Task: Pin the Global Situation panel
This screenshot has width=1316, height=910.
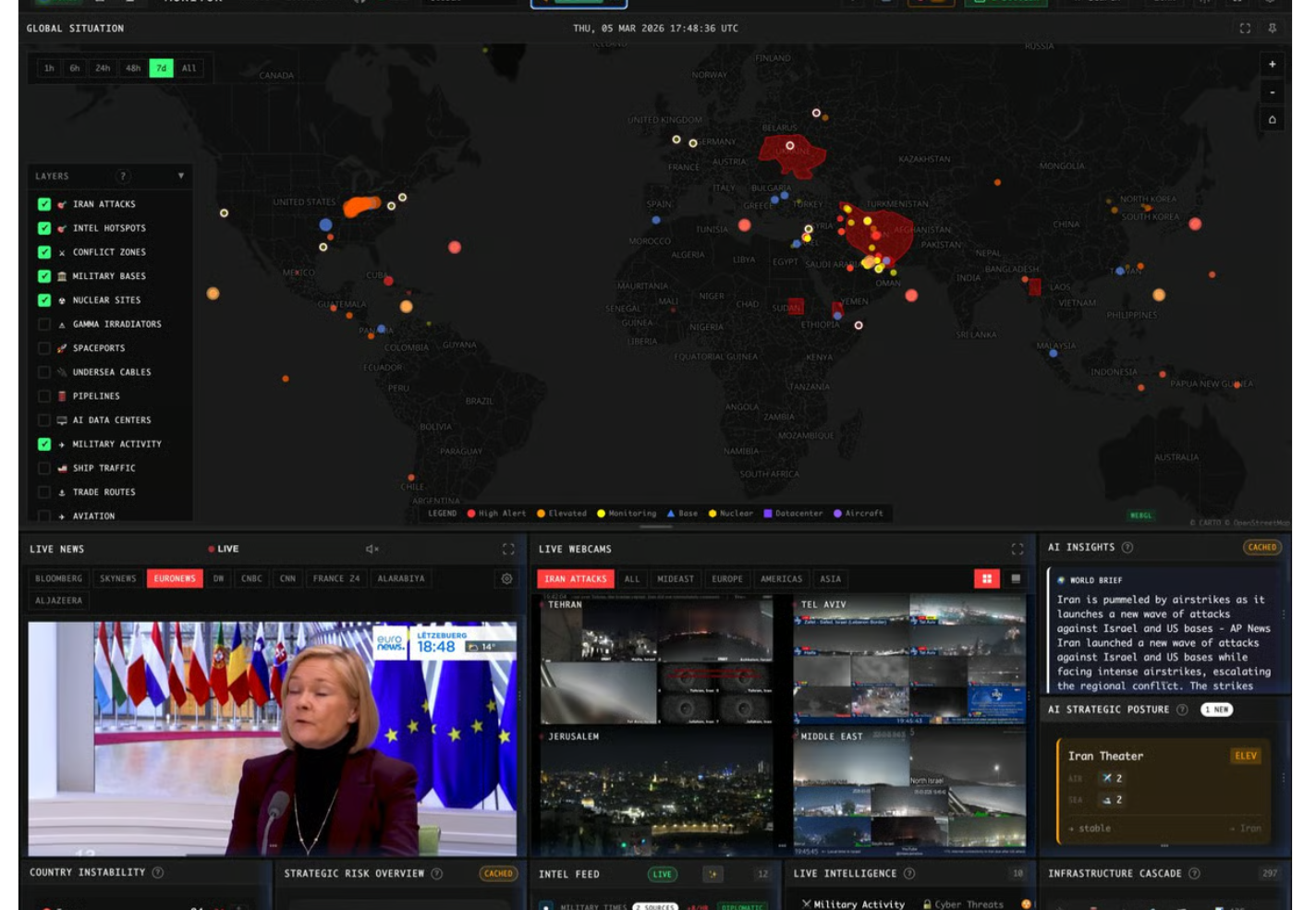Action: 1273,29
